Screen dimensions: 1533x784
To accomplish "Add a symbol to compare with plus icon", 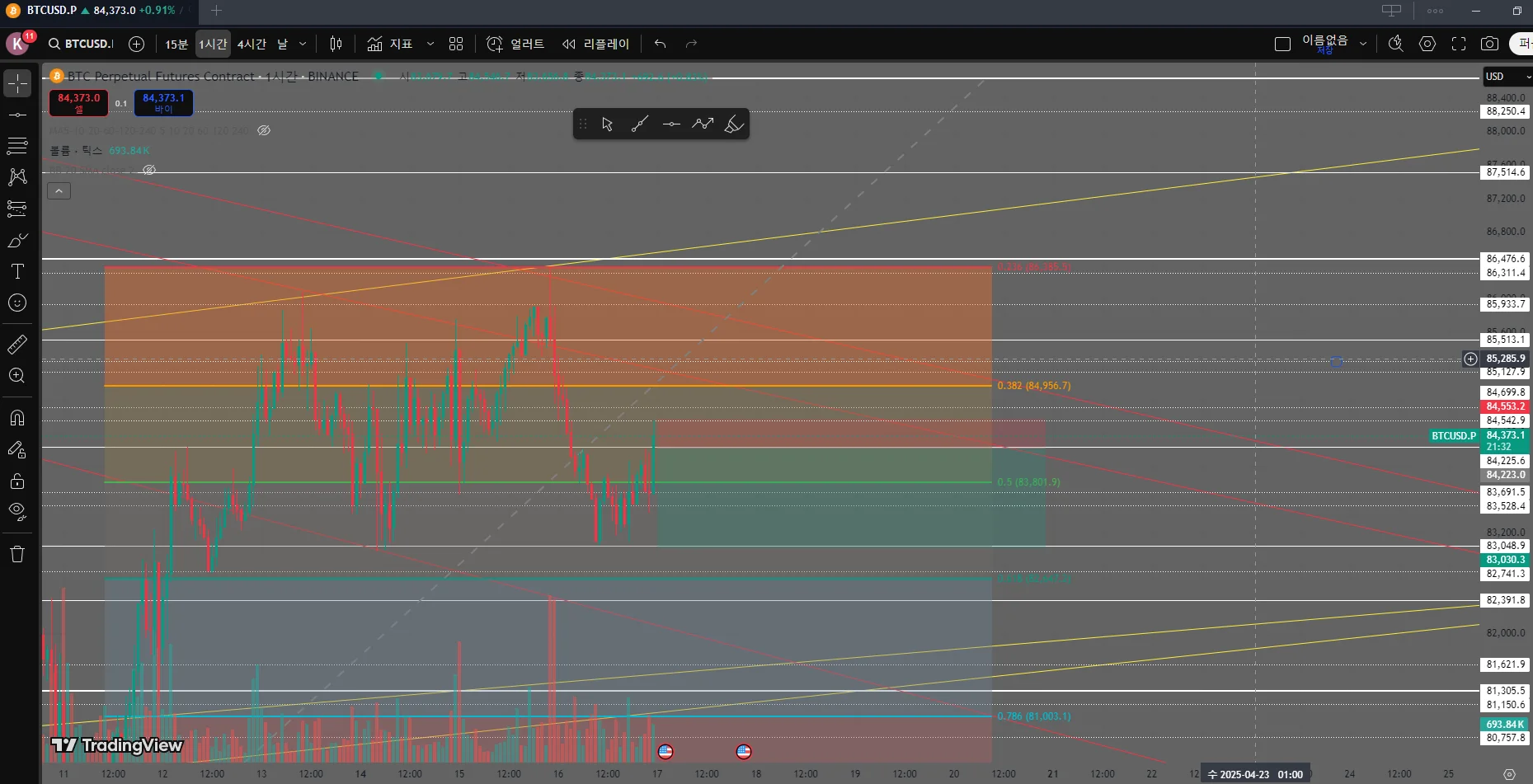I will point(137,44).
